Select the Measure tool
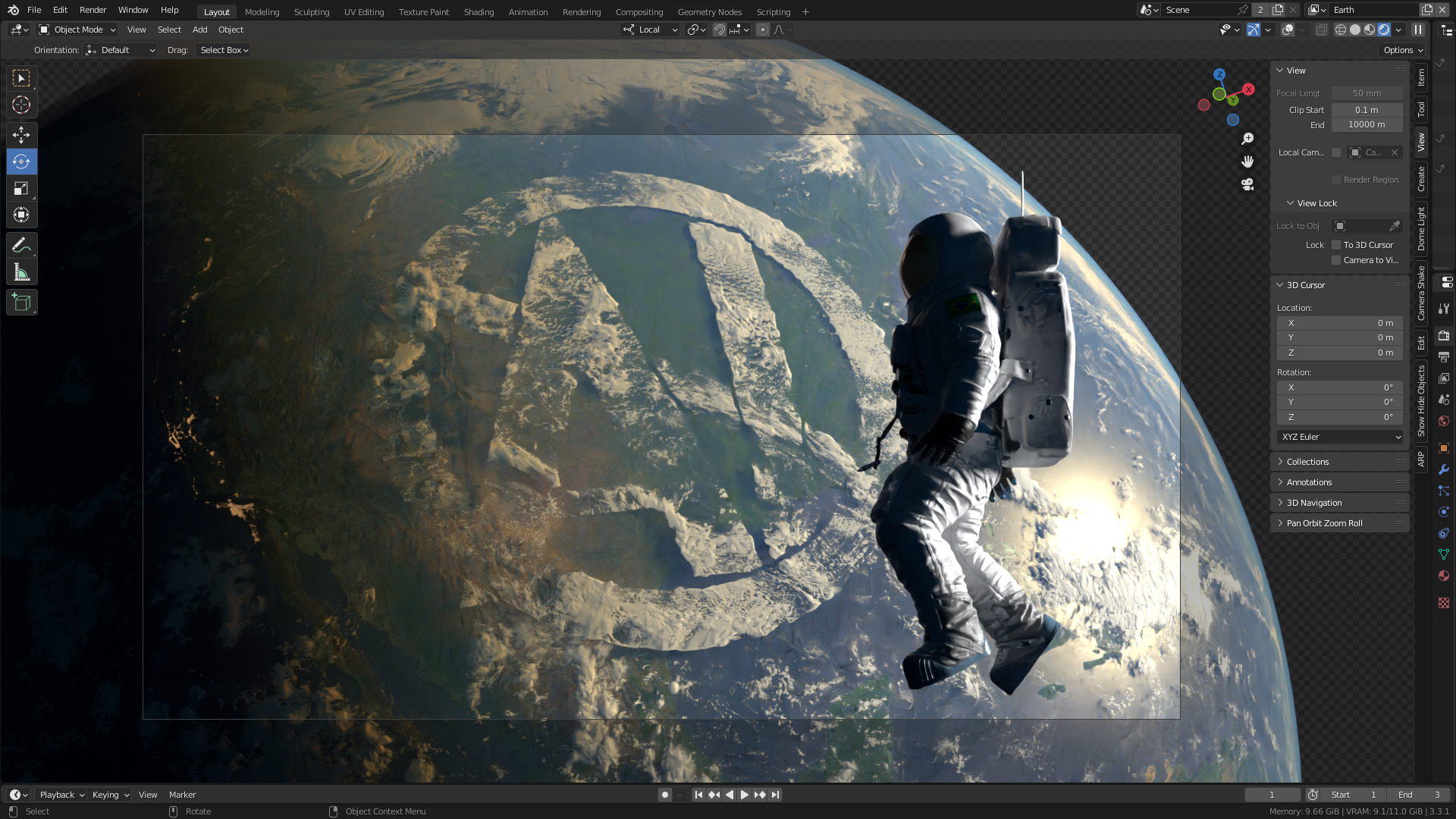Screen dimensions: 1456x819 pyautogui.click(x=21, y=271)
